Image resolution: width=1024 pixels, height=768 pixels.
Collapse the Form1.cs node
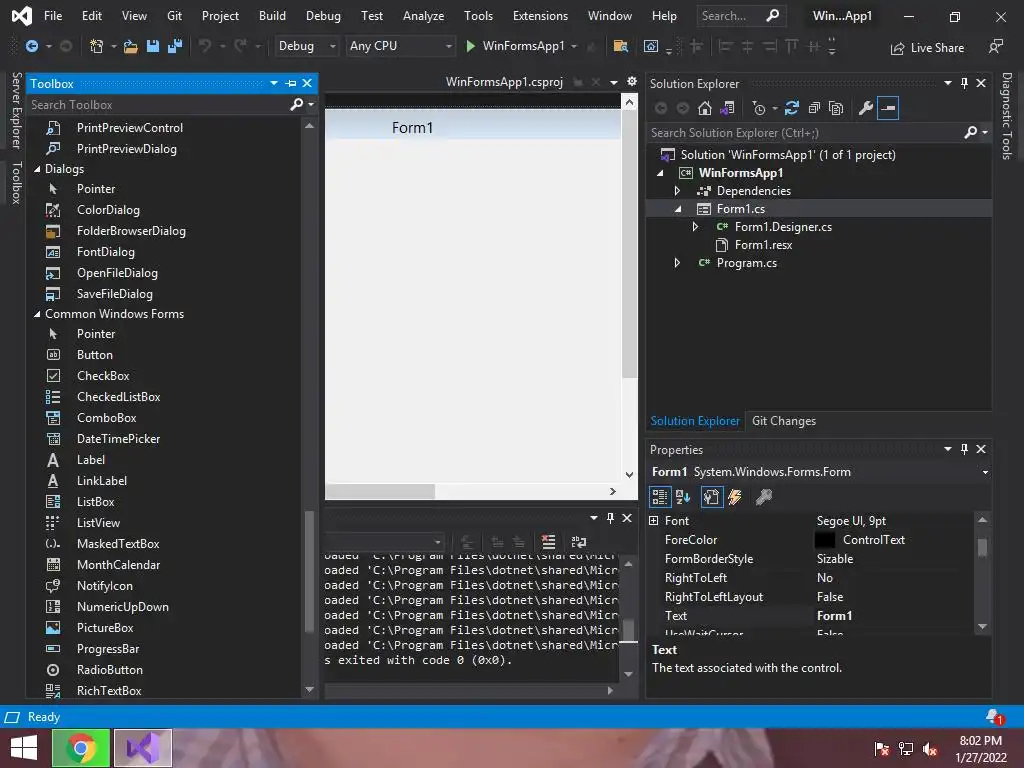coord(677,209)
